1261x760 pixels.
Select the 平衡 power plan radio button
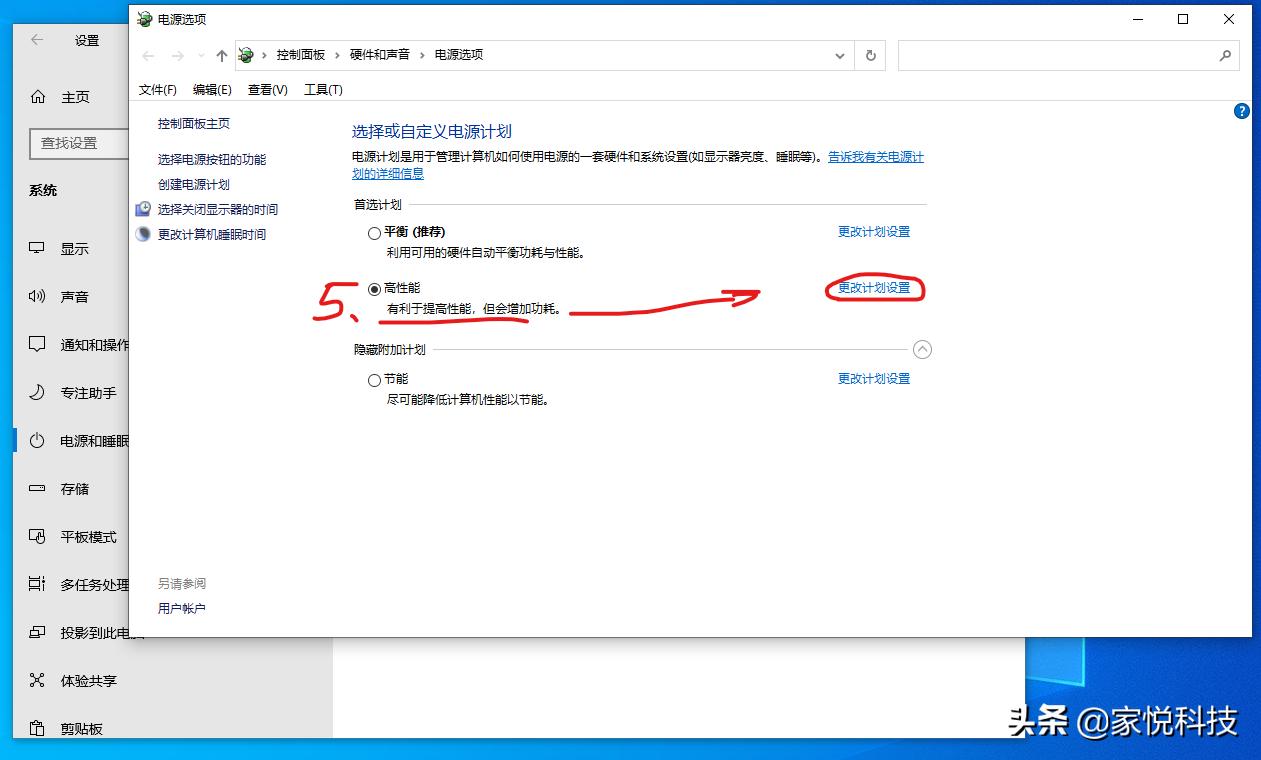(x=374, y=232)
